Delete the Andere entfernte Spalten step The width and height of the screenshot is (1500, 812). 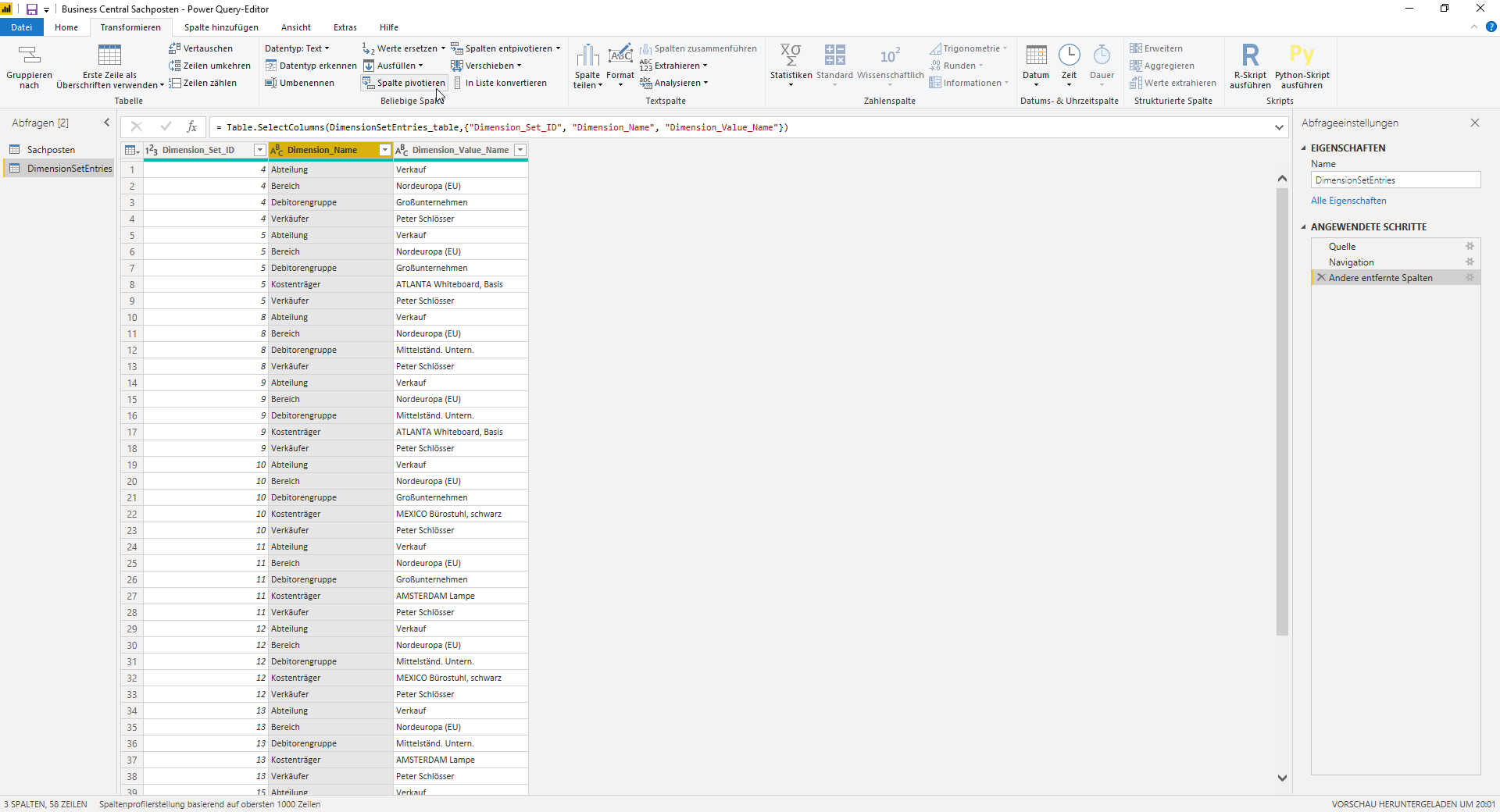[1321, 277]
